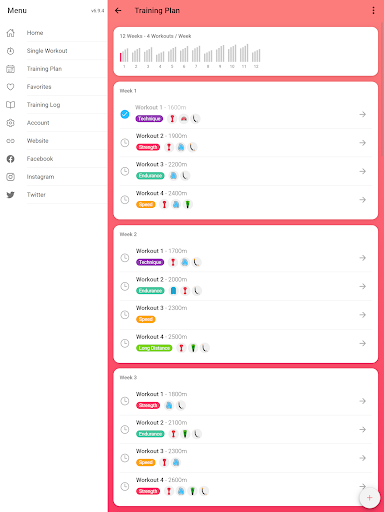Click the vertical scrollbar on the right edge
Screen dimensions: 384x512
pos(382,90)
